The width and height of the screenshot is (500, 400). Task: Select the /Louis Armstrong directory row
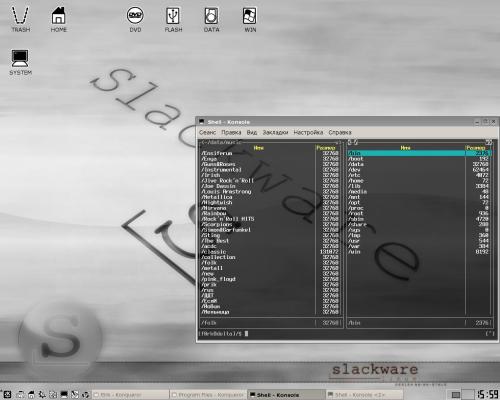[x=270, y=192]
